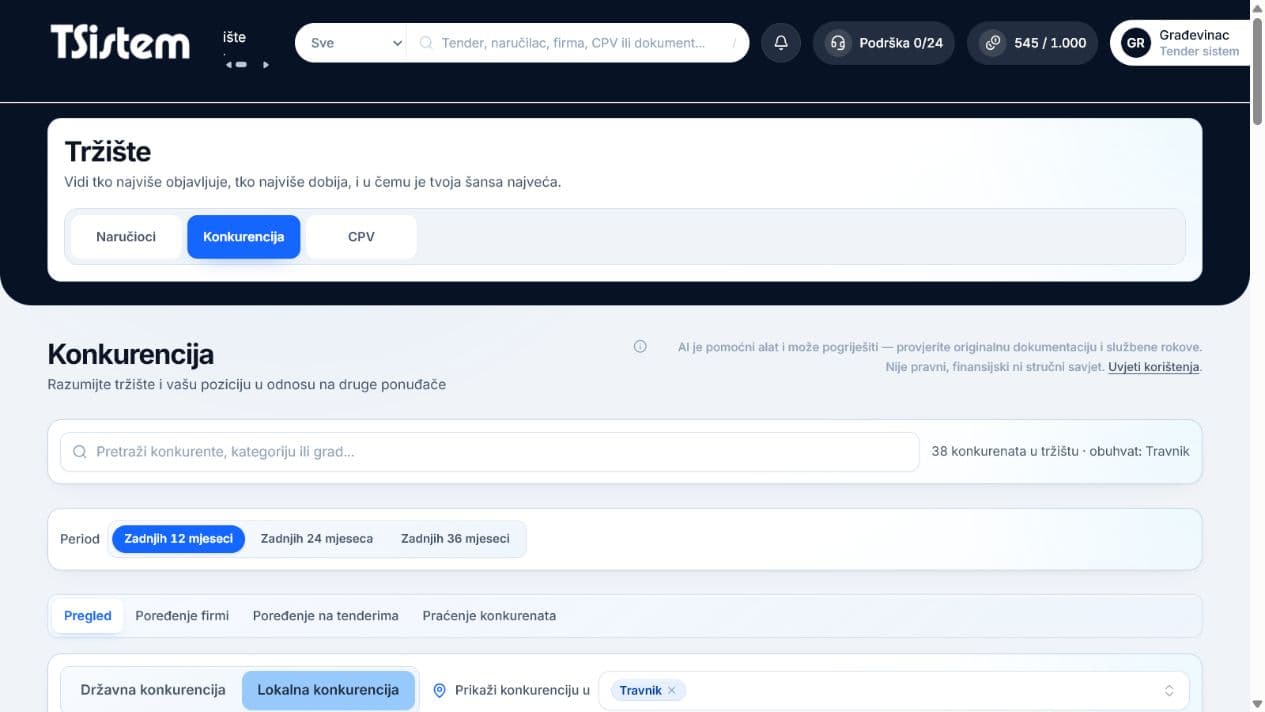
Task: Click the TSistem logo
Action: (120, 42)
